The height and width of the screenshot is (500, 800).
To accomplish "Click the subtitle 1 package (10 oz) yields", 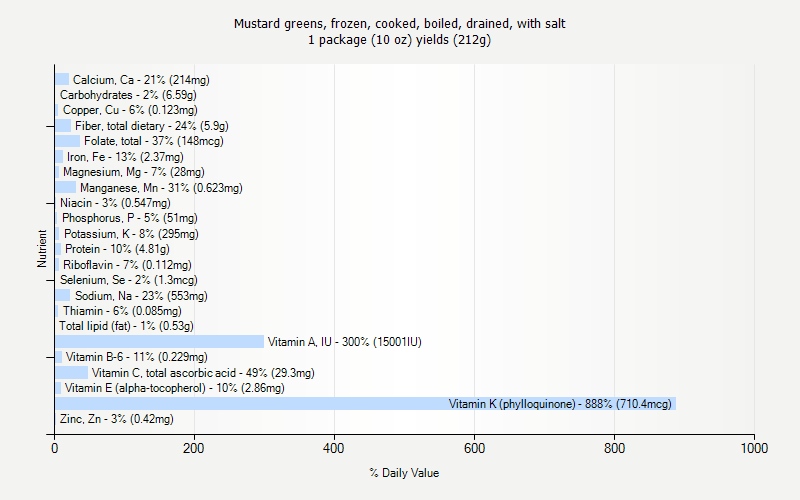I will pyautogui.click(x=399, y=40).
